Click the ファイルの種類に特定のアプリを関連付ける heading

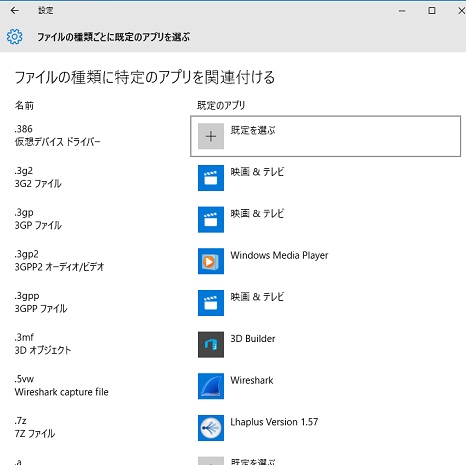click(145, 77)
